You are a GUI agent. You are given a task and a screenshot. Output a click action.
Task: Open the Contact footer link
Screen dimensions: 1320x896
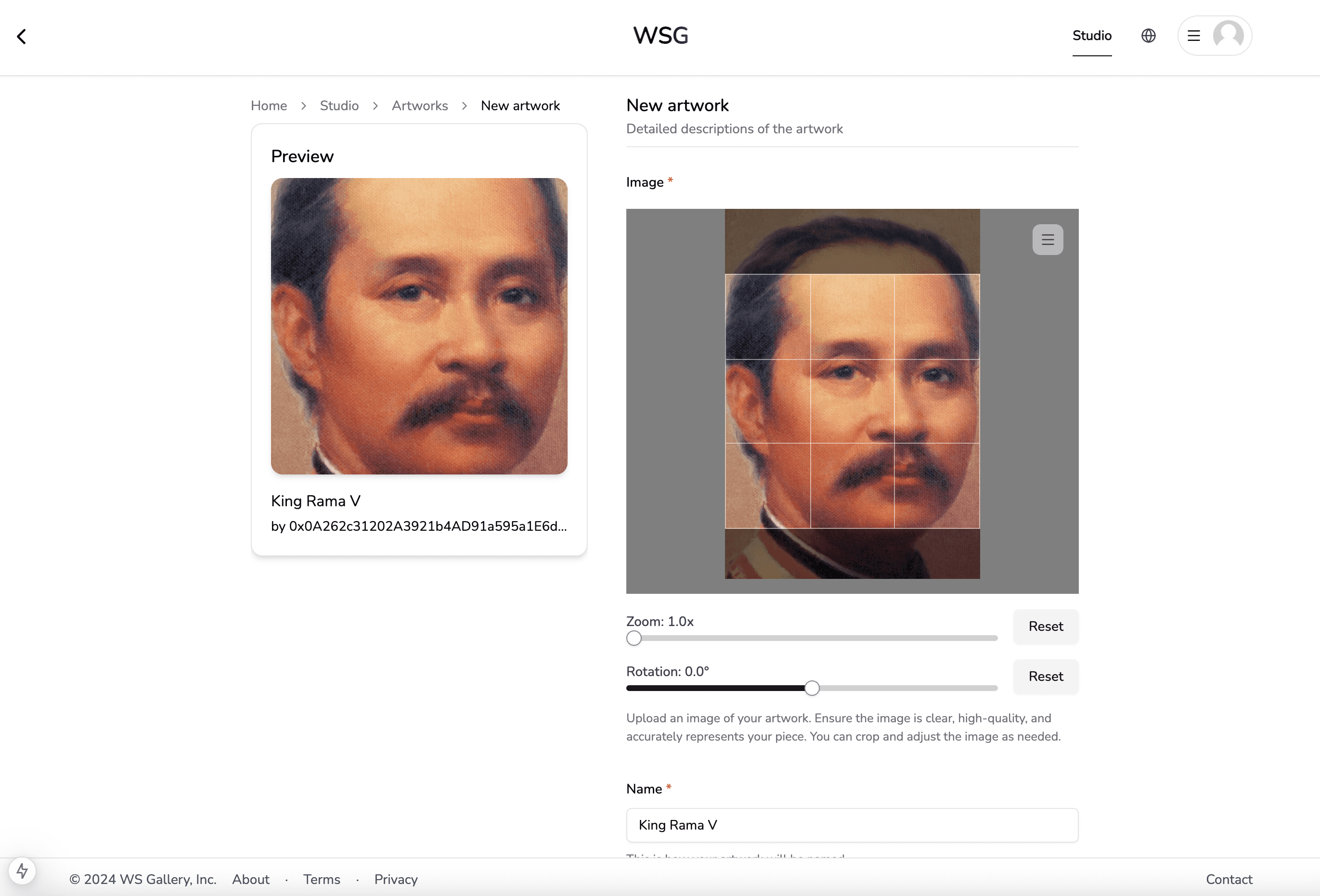tap(1229, 879)
